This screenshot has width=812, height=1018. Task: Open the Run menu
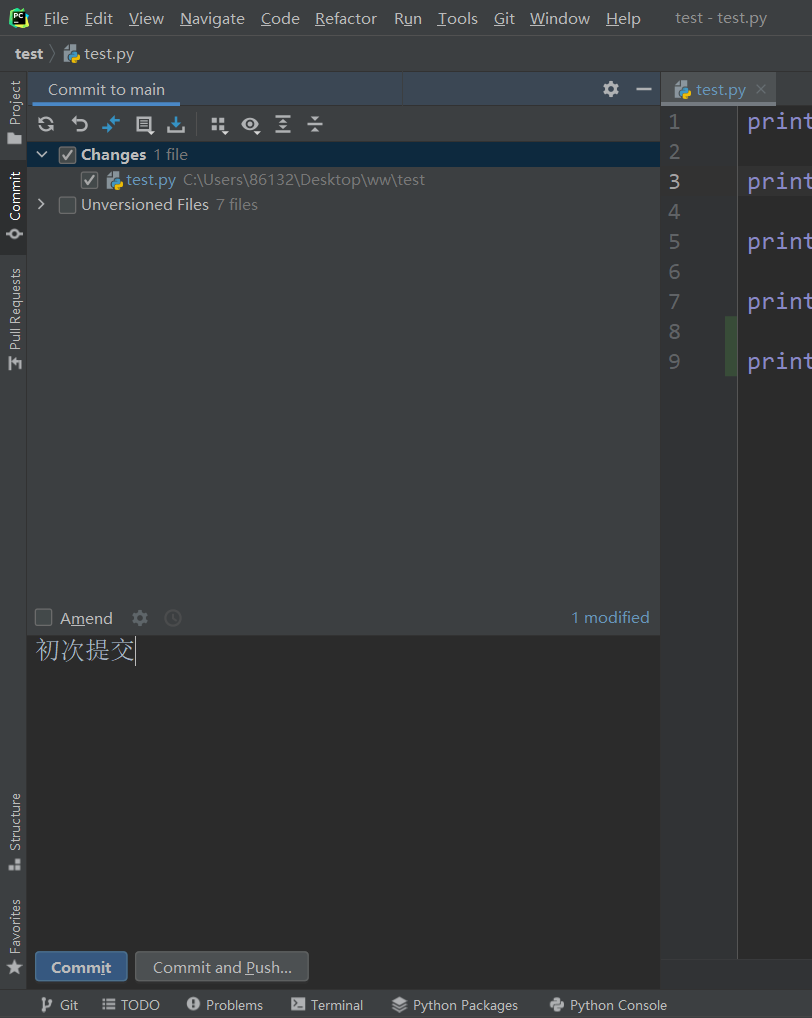pos(408,19)
